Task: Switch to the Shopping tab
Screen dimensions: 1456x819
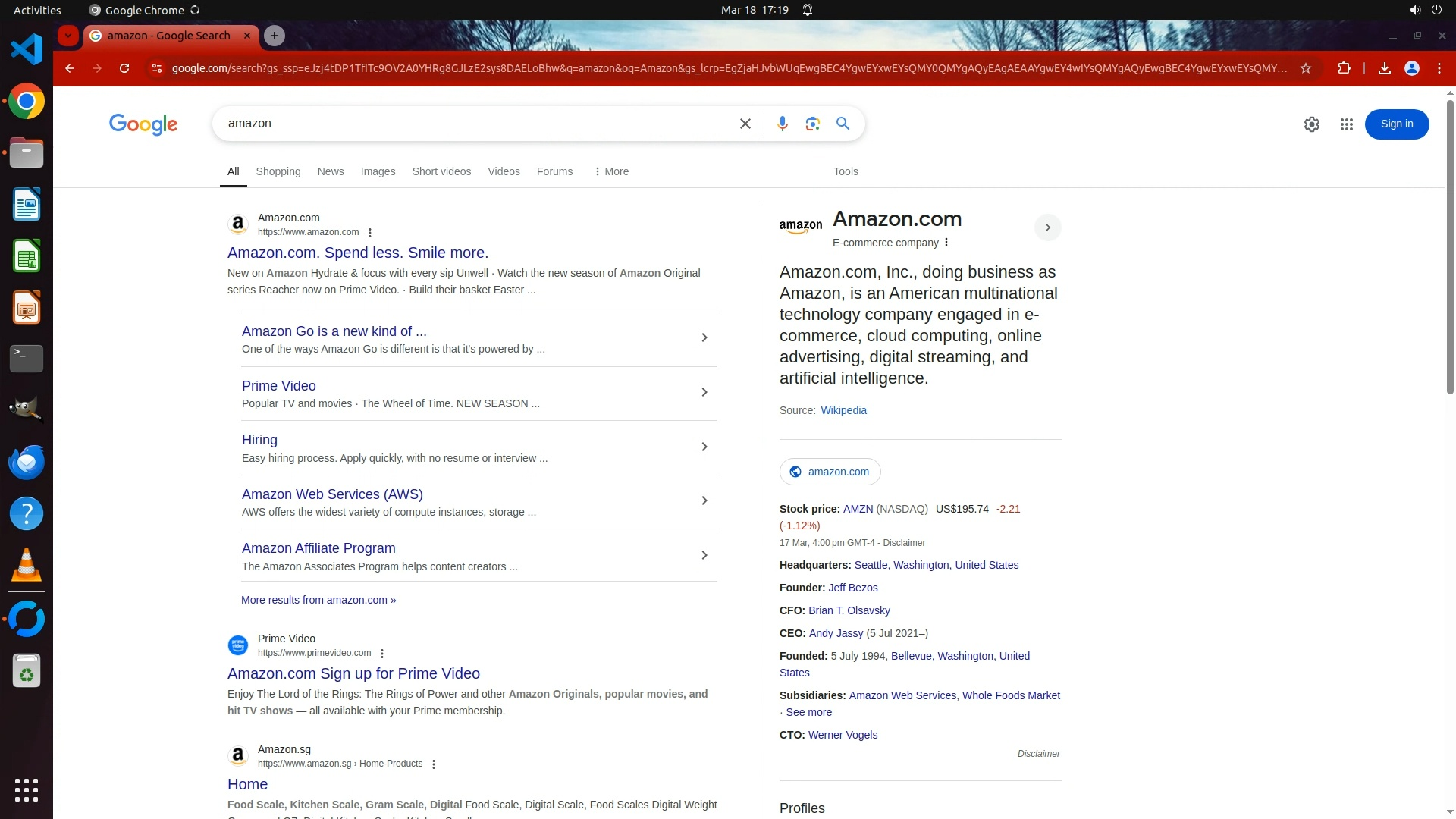Action: click(x=278, y=171)
